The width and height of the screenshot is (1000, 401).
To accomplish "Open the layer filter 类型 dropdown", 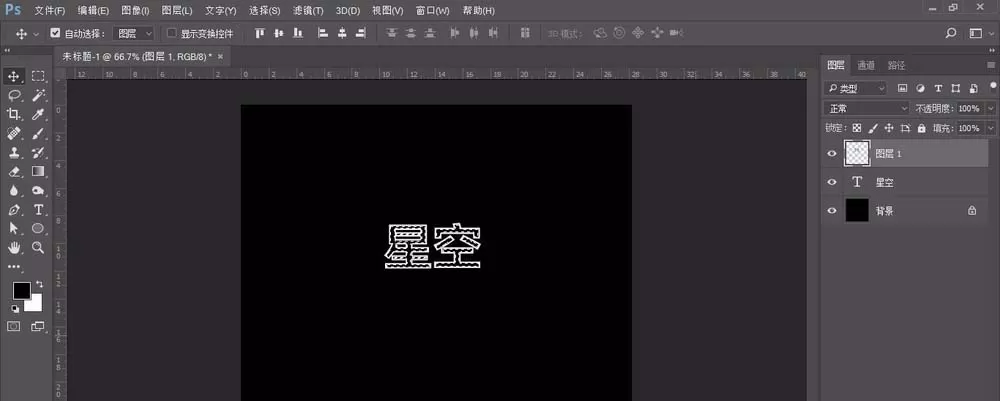I will [x=855, y=88].
